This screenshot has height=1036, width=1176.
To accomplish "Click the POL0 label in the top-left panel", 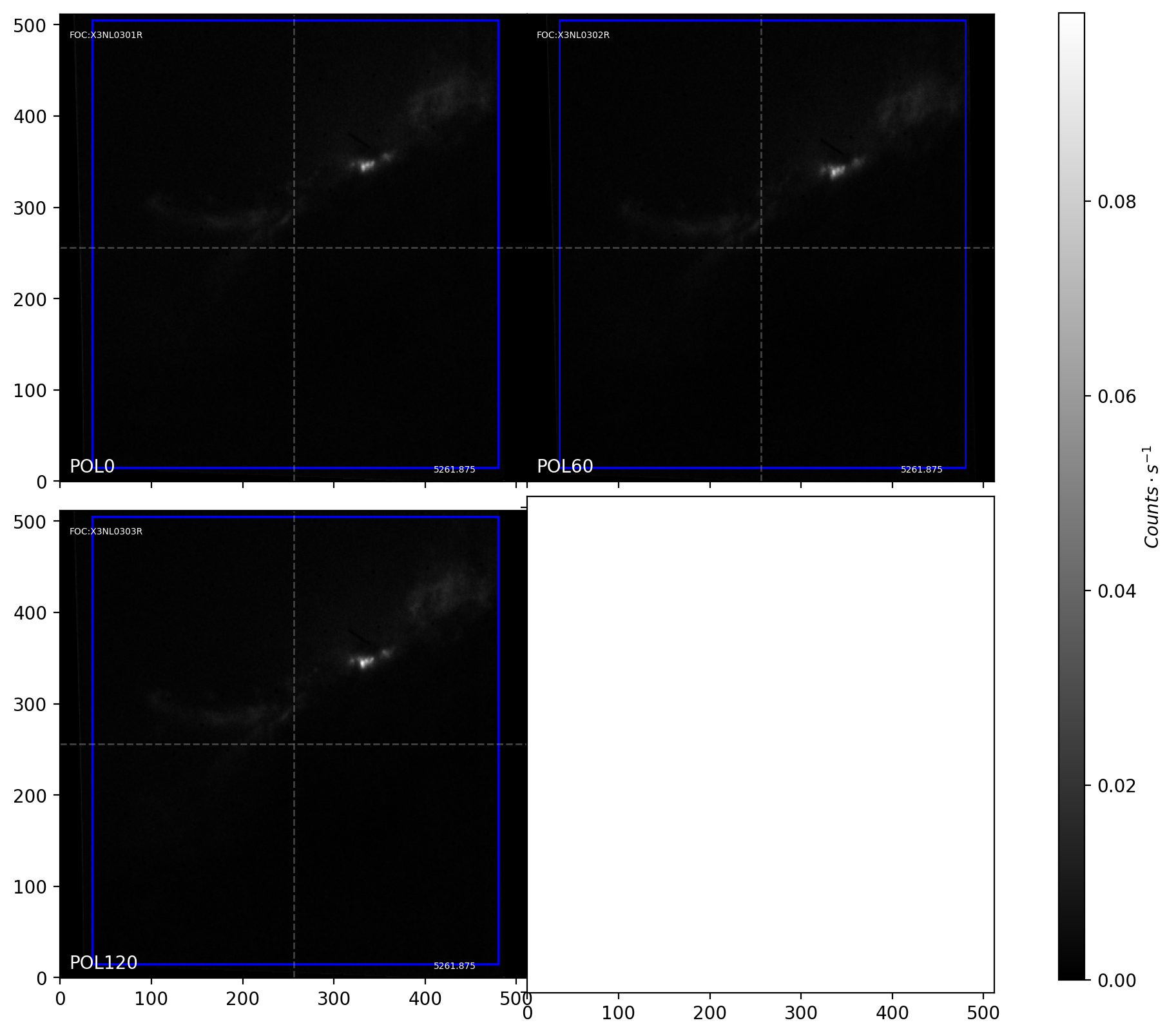I will click(92, 466).
